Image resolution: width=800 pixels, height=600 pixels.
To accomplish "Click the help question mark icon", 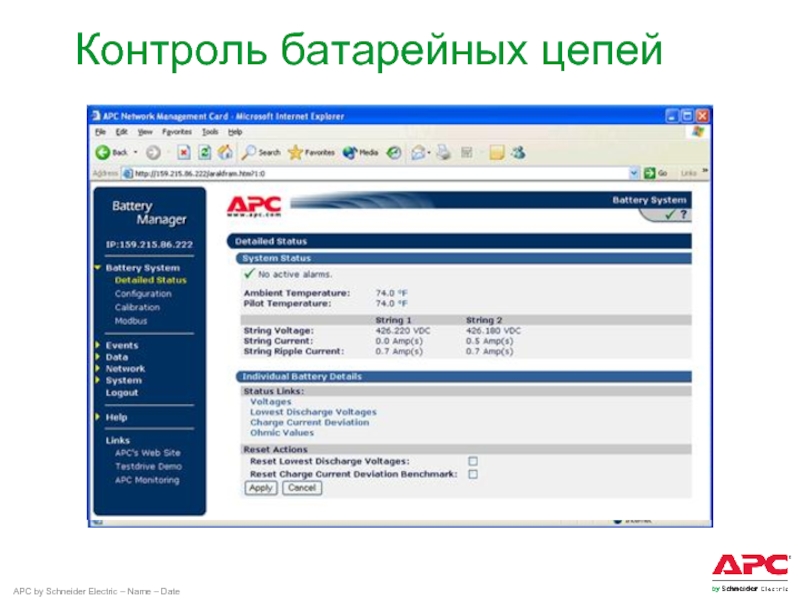I will (684, 215).
